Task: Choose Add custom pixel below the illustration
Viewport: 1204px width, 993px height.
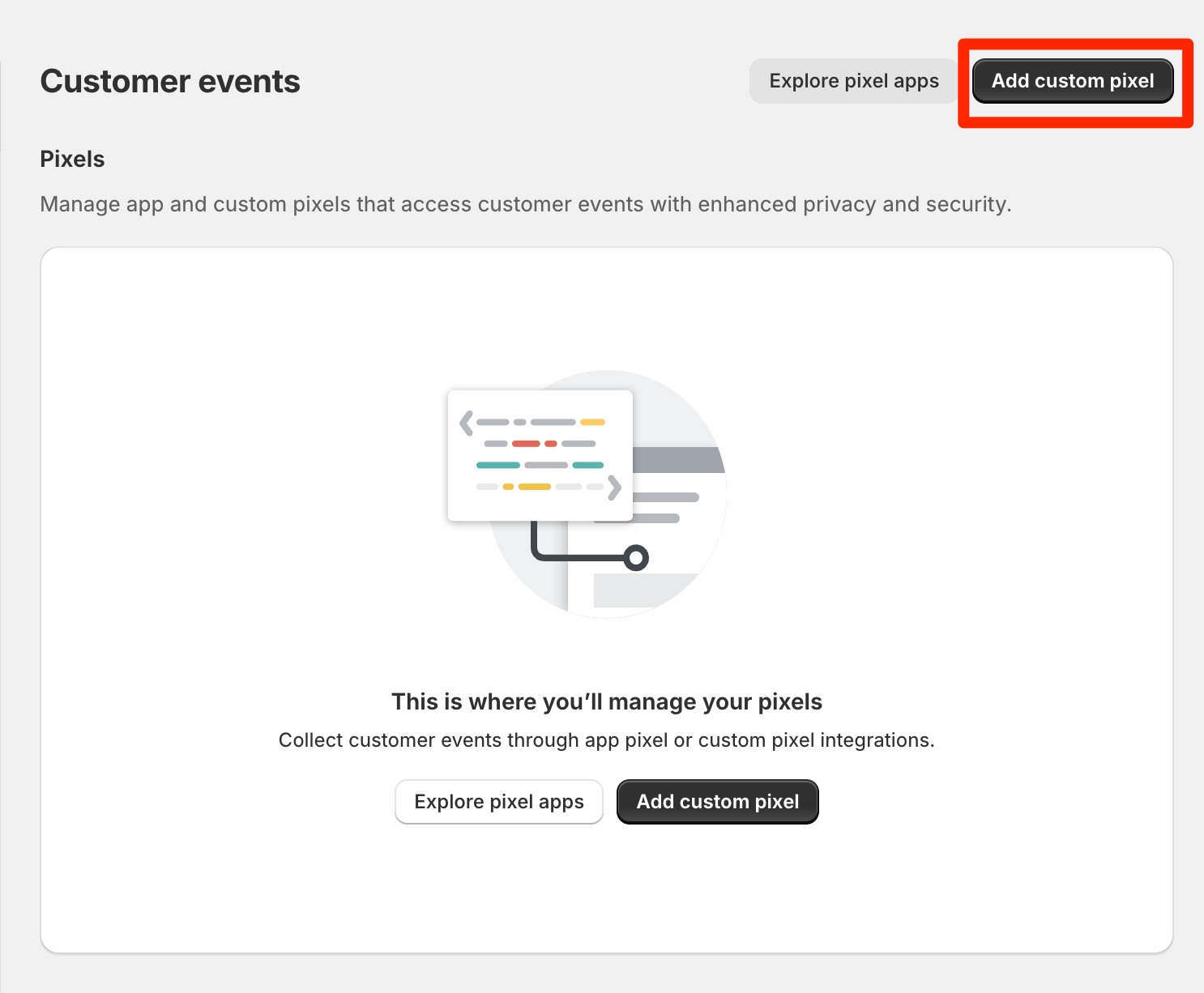Action: tap(718, 802)
